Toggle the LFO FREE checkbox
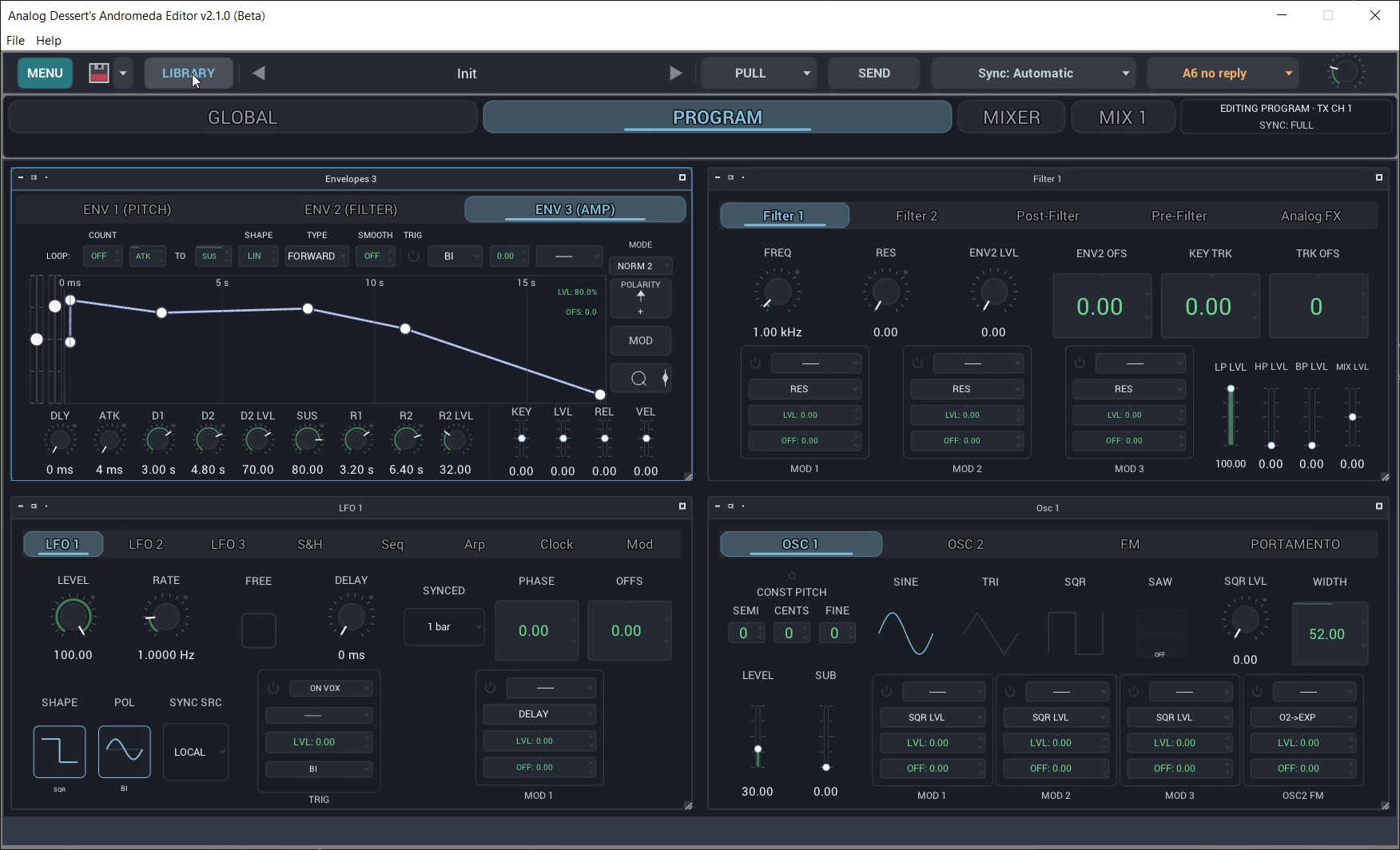Image resolution: width=1400 pixels, height=850 pixels. click(x=258, y=630)
